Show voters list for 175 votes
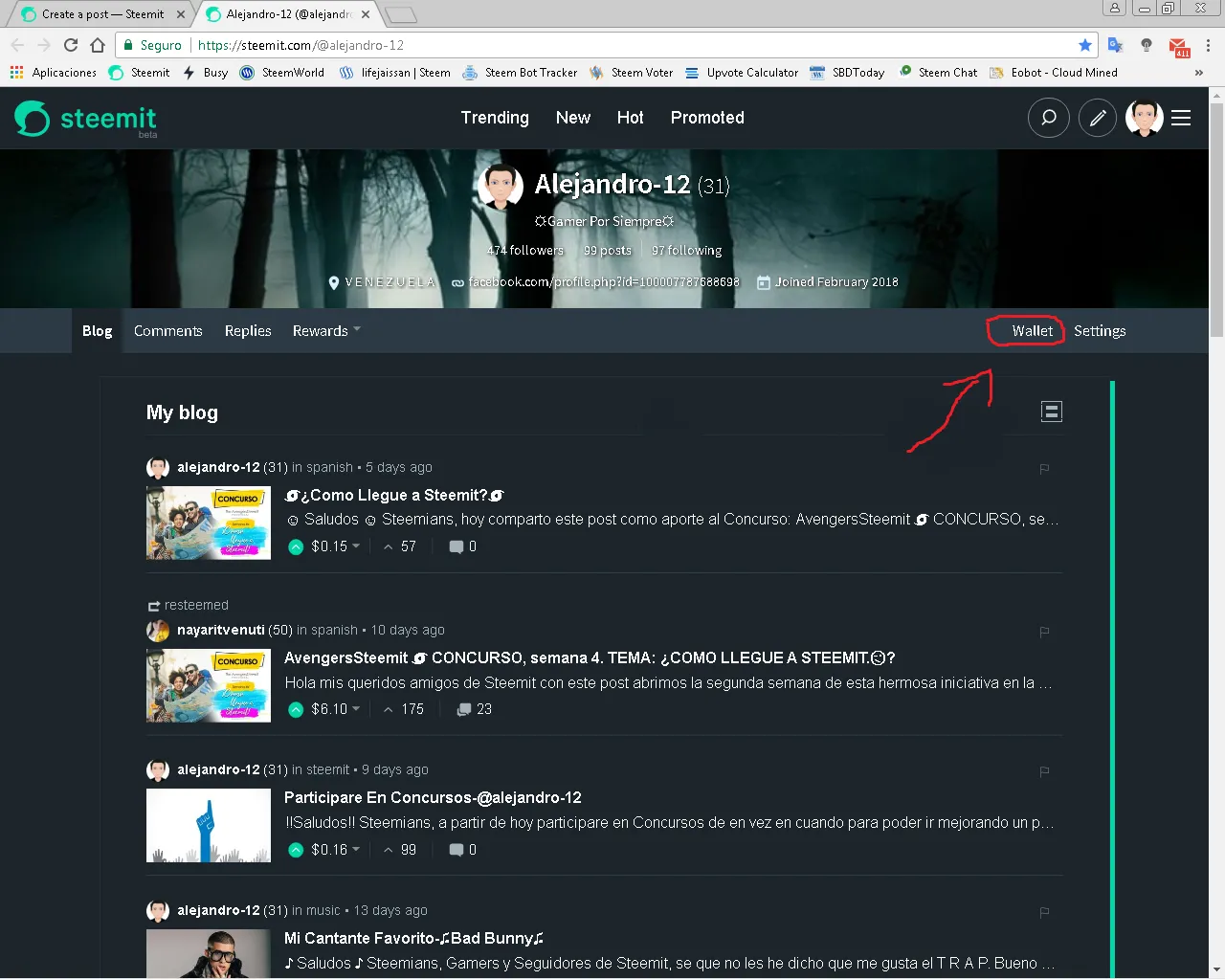 412,709
